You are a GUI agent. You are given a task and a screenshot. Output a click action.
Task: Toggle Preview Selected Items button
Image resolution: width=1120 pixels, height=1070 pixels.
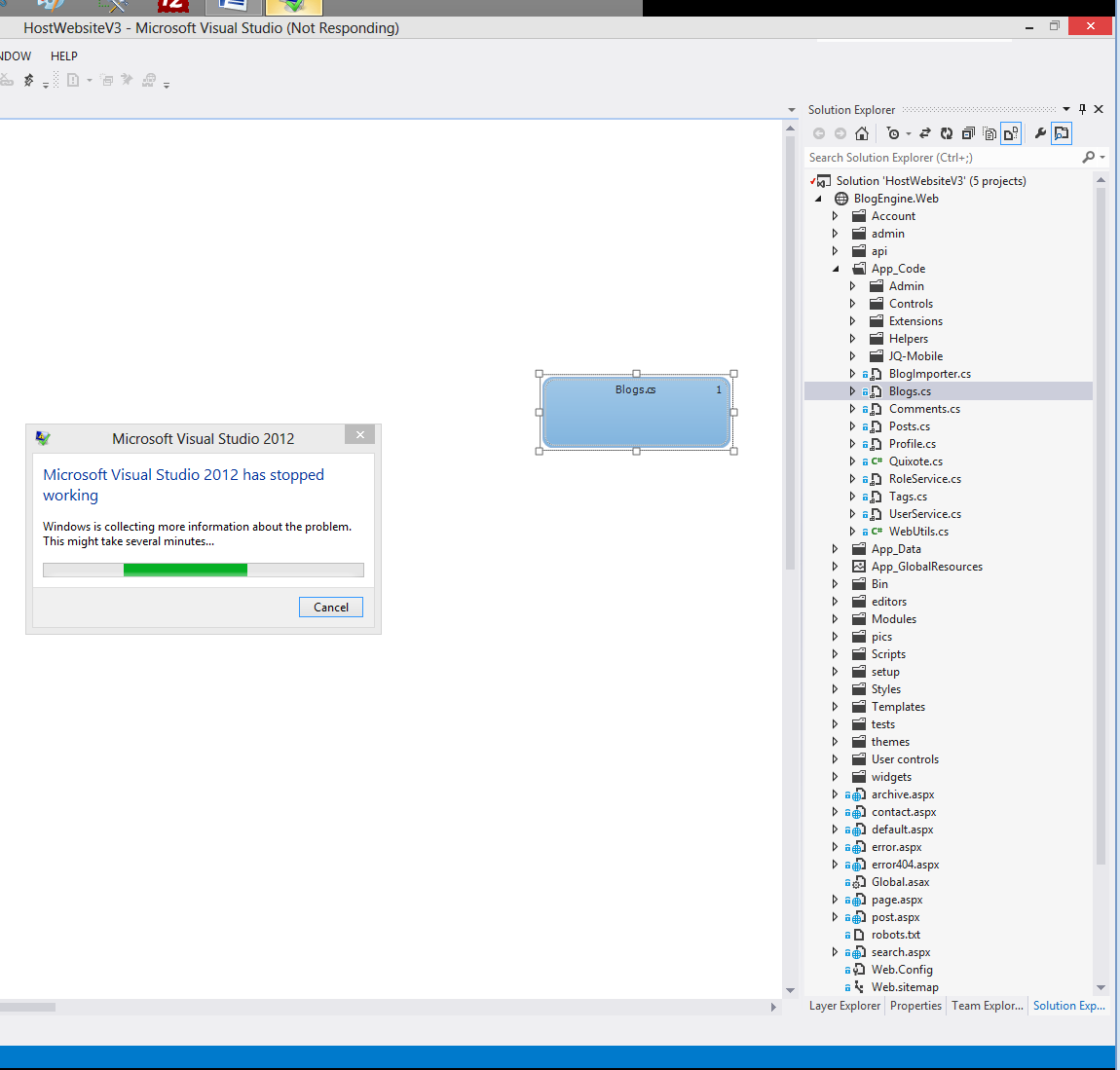tap(1062, 133)
